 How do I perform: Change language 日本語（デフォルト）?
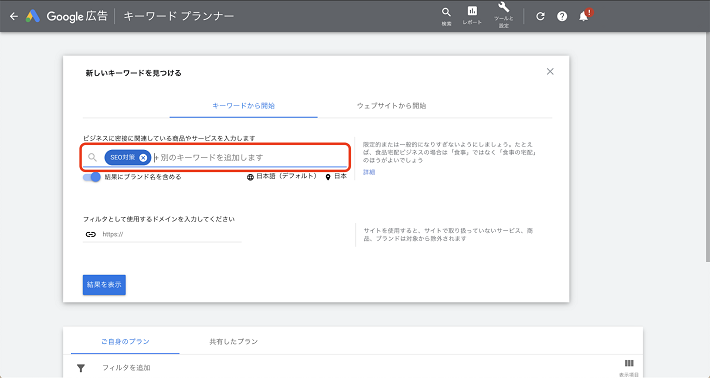(x=282, y=177)
